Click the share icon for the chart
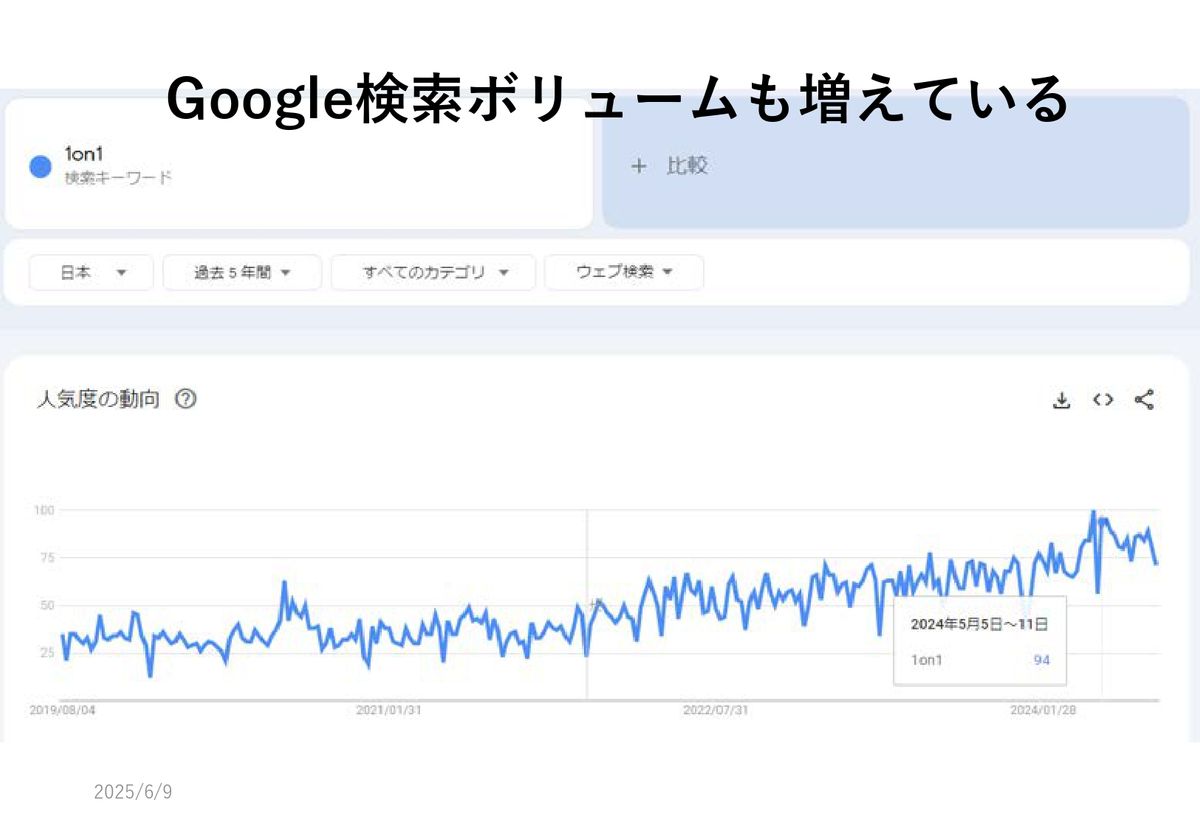Screen dimensions: 1200x831 click(1145, 400)
